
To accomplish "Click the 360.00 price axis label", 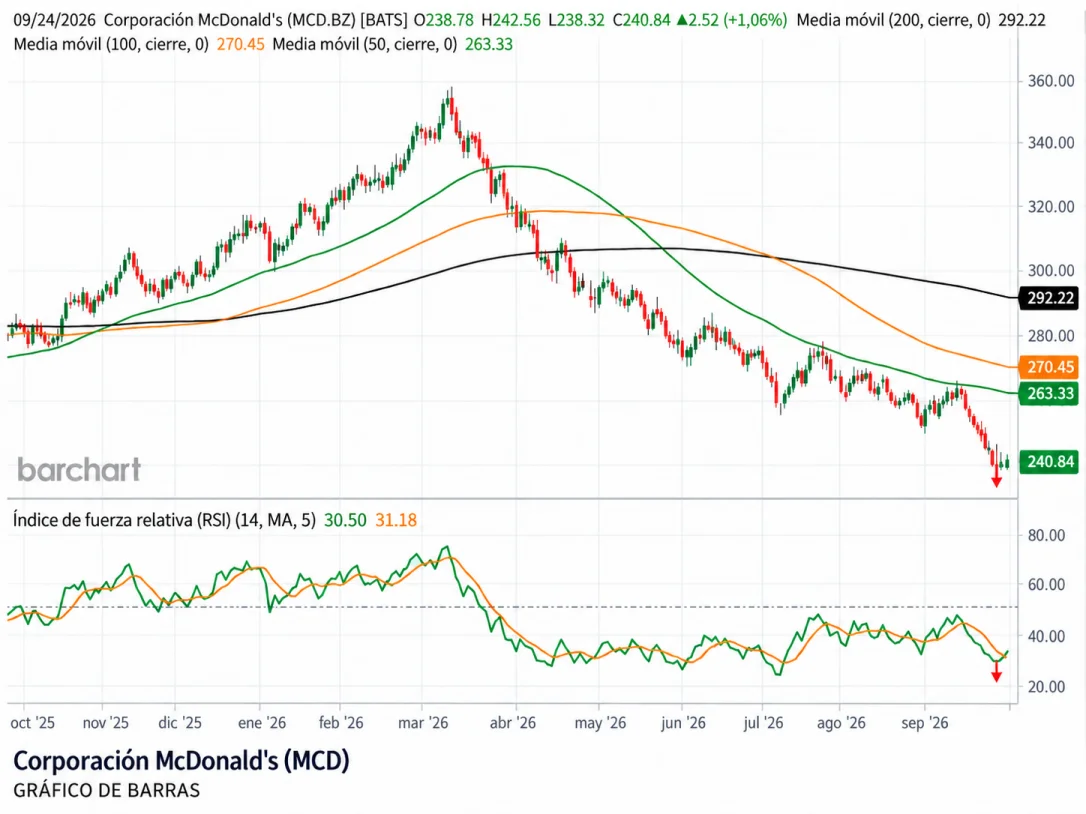I will (x=1051, y=81).
